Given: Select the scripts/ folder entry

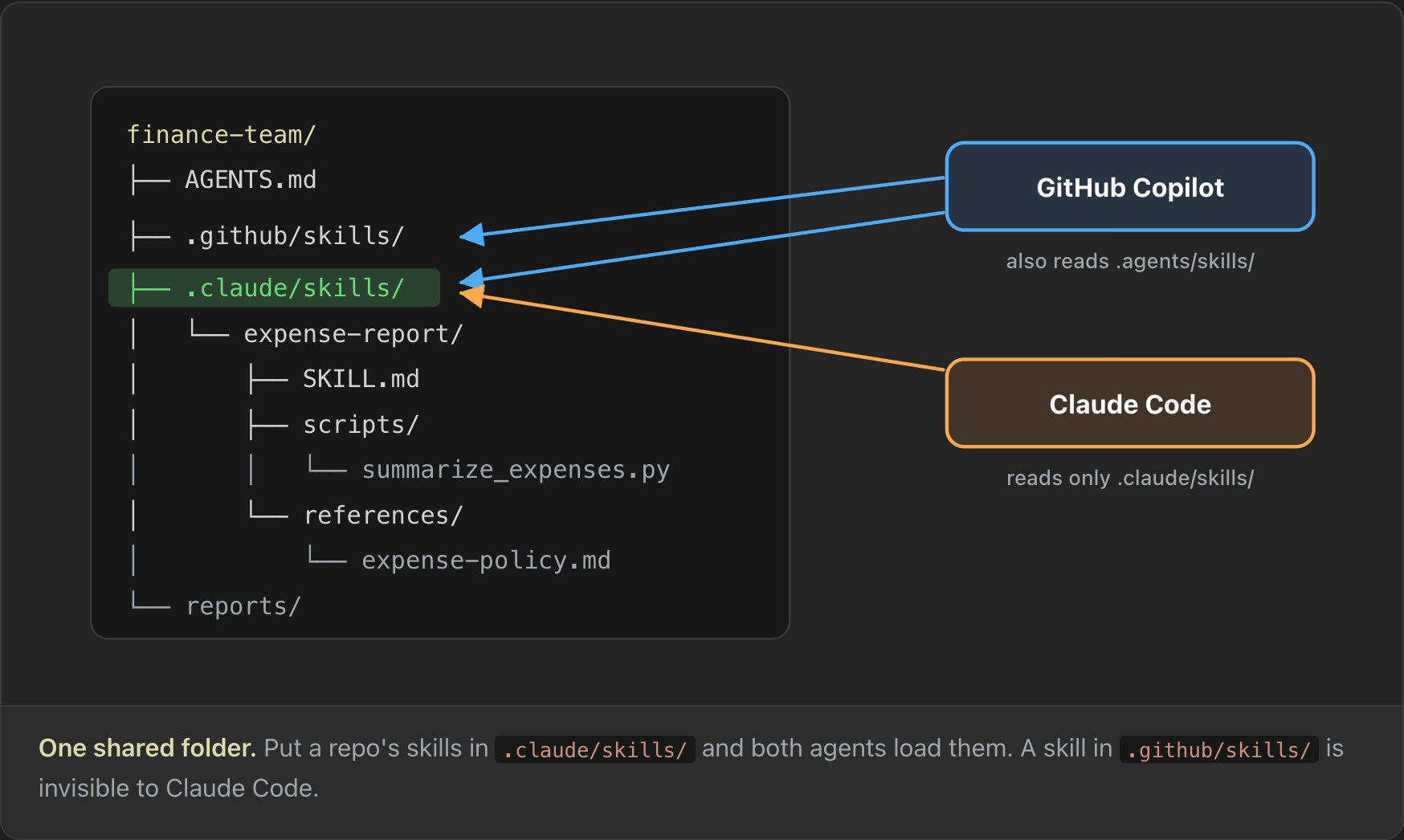Looking at the screenshot, I should pos(361,424).
